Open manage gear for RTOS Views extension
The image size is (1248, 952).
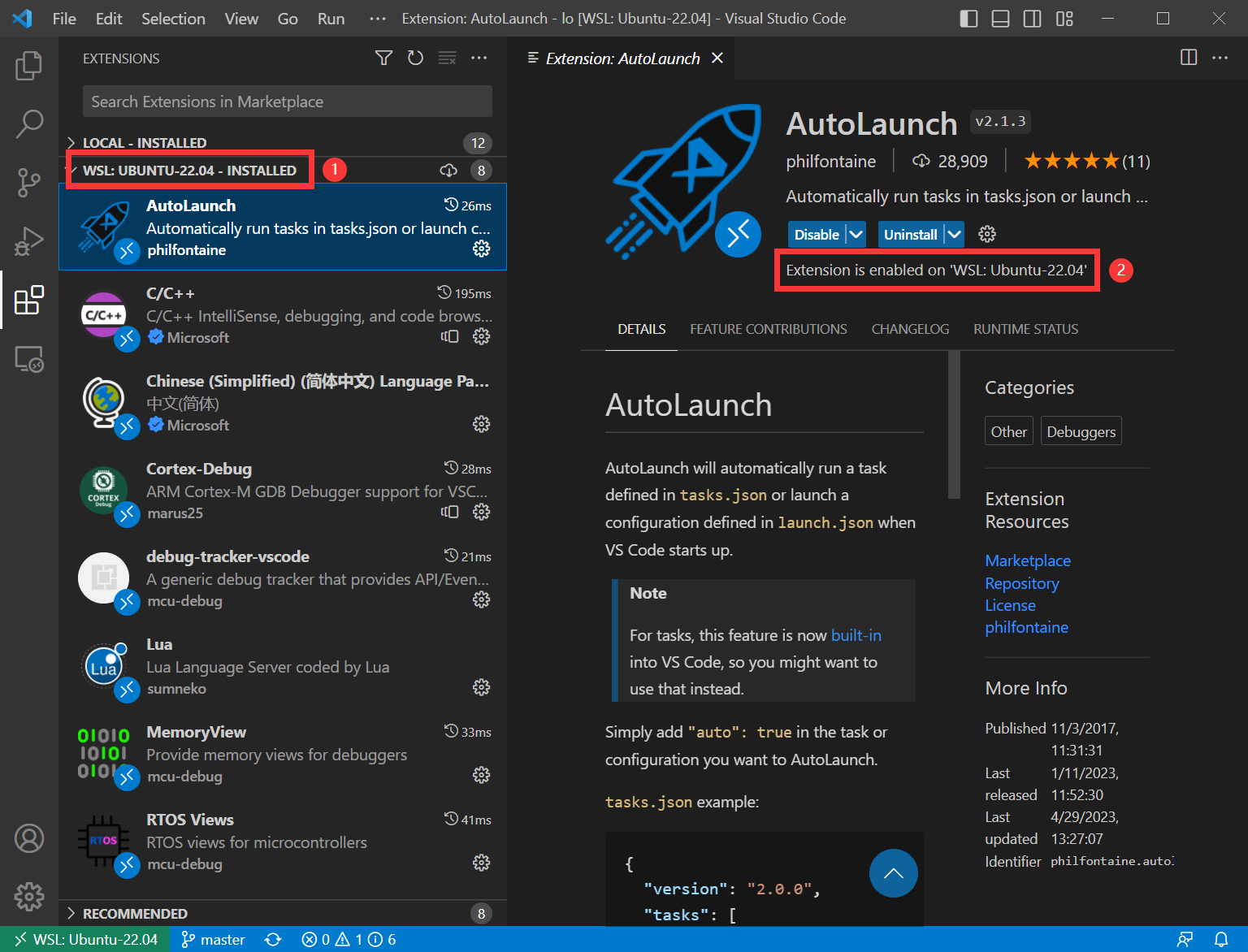pyautogui.click(x=482, y=863)
